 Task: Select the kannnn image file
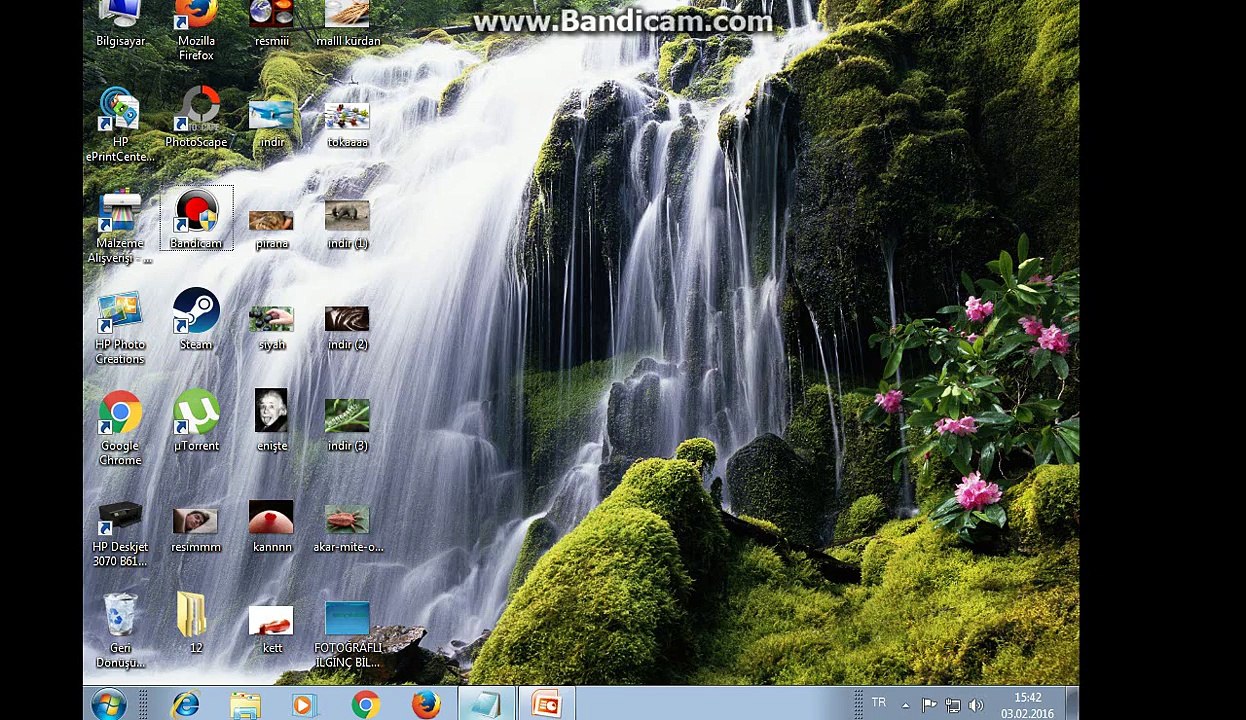(x=271, y=527)
